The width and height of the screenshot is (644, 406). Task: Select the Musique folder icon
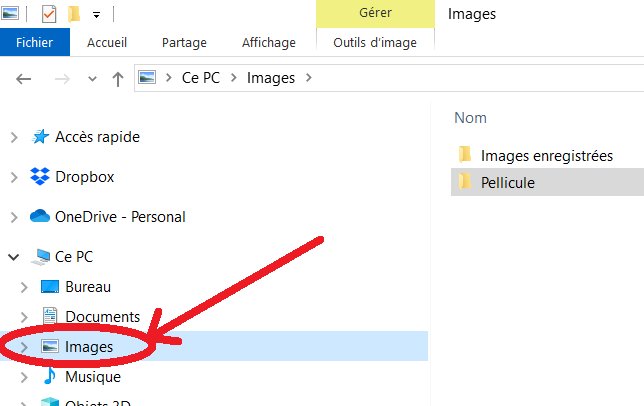[x=50, y=376]
